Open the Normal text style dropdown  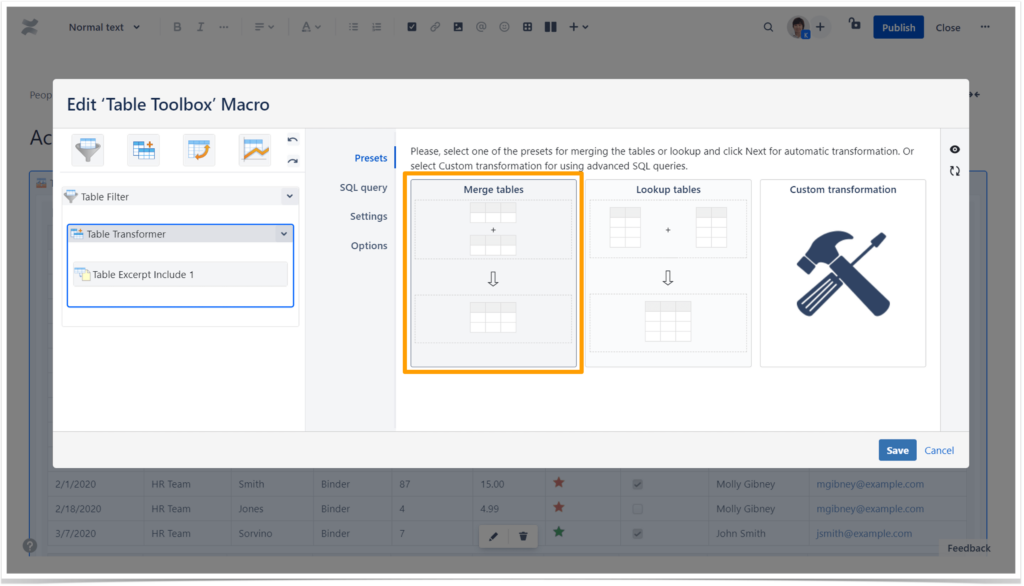103,27
